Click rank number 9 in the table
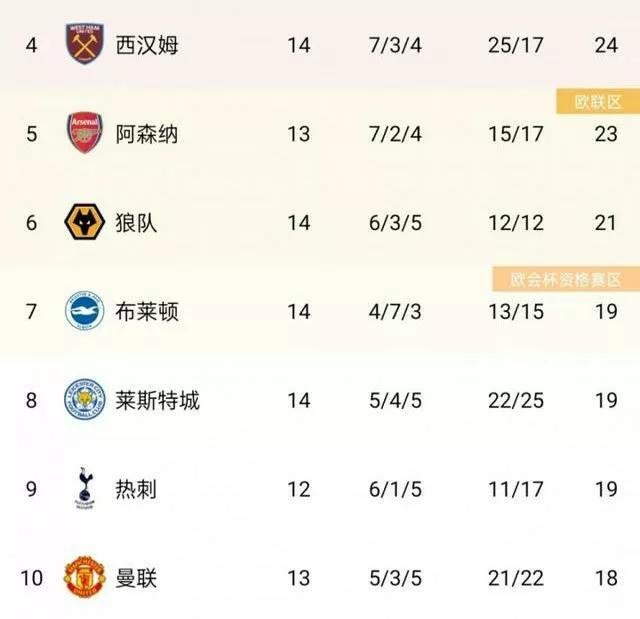This screenshot has width=640, height=619. pos(31,489)
